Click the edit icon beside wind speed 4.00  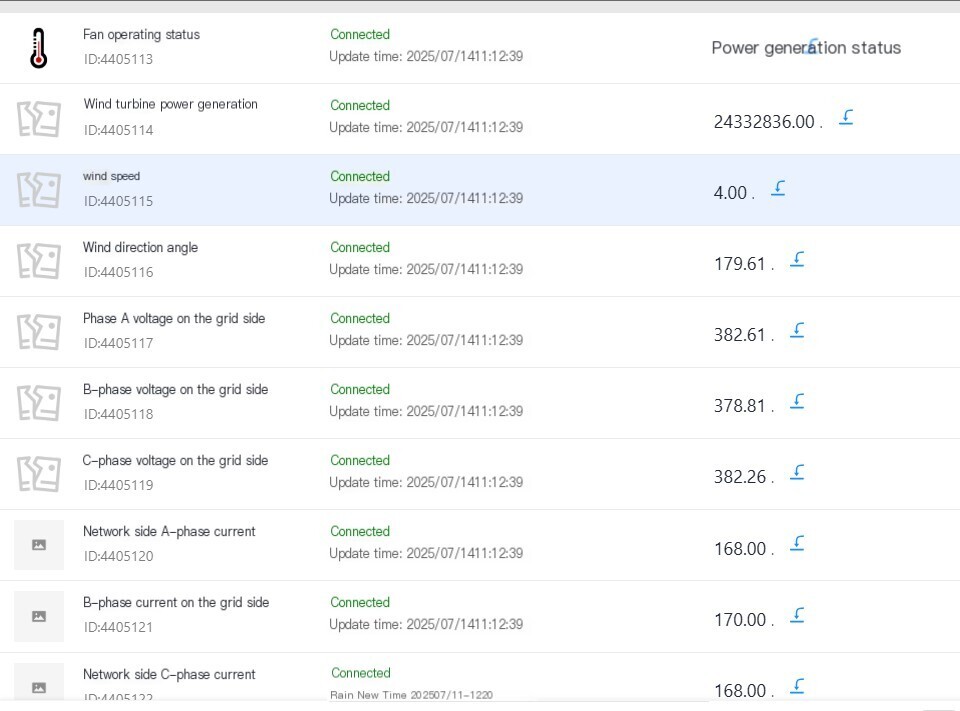[778, 188]
